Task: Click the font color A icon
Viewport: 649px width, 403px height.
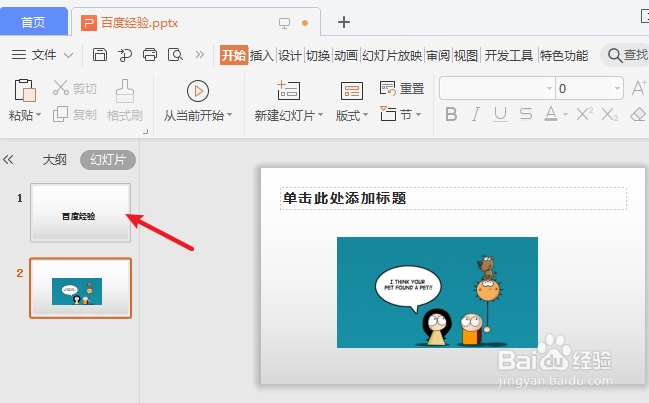Action: point(550,114)
